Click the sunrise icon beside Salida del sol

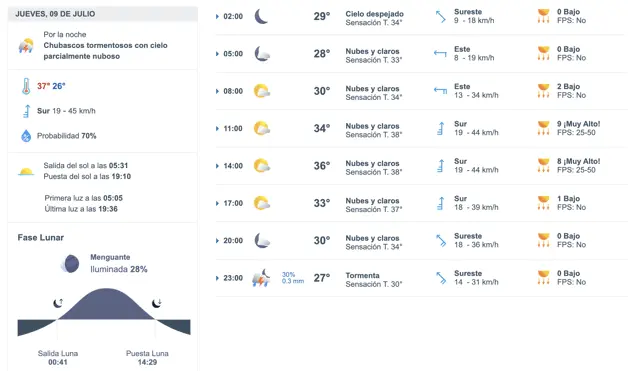pyautogui.click(x=26, y=172)
